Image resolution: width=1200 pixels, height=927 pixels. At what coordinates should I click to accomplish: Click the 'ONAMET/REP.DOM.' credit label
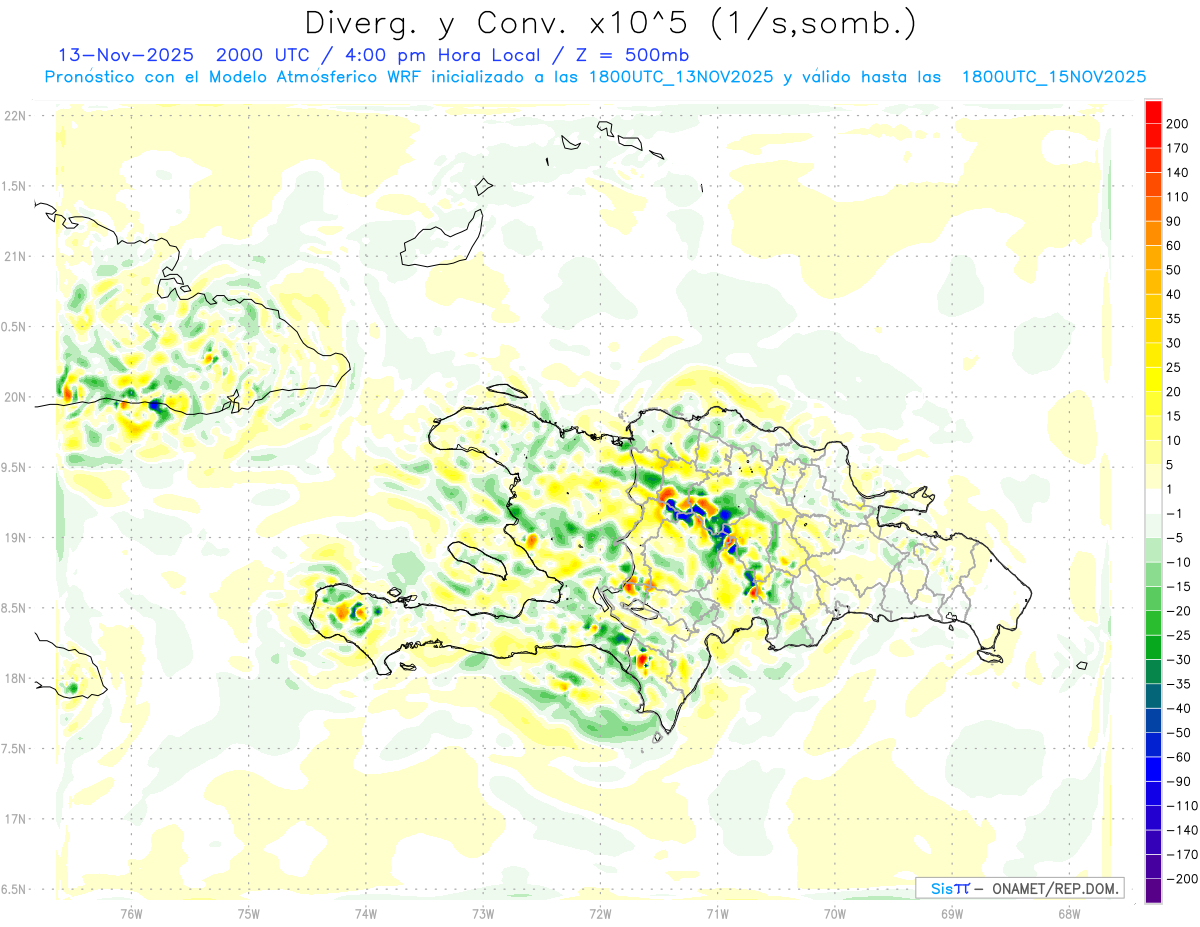1054,888
